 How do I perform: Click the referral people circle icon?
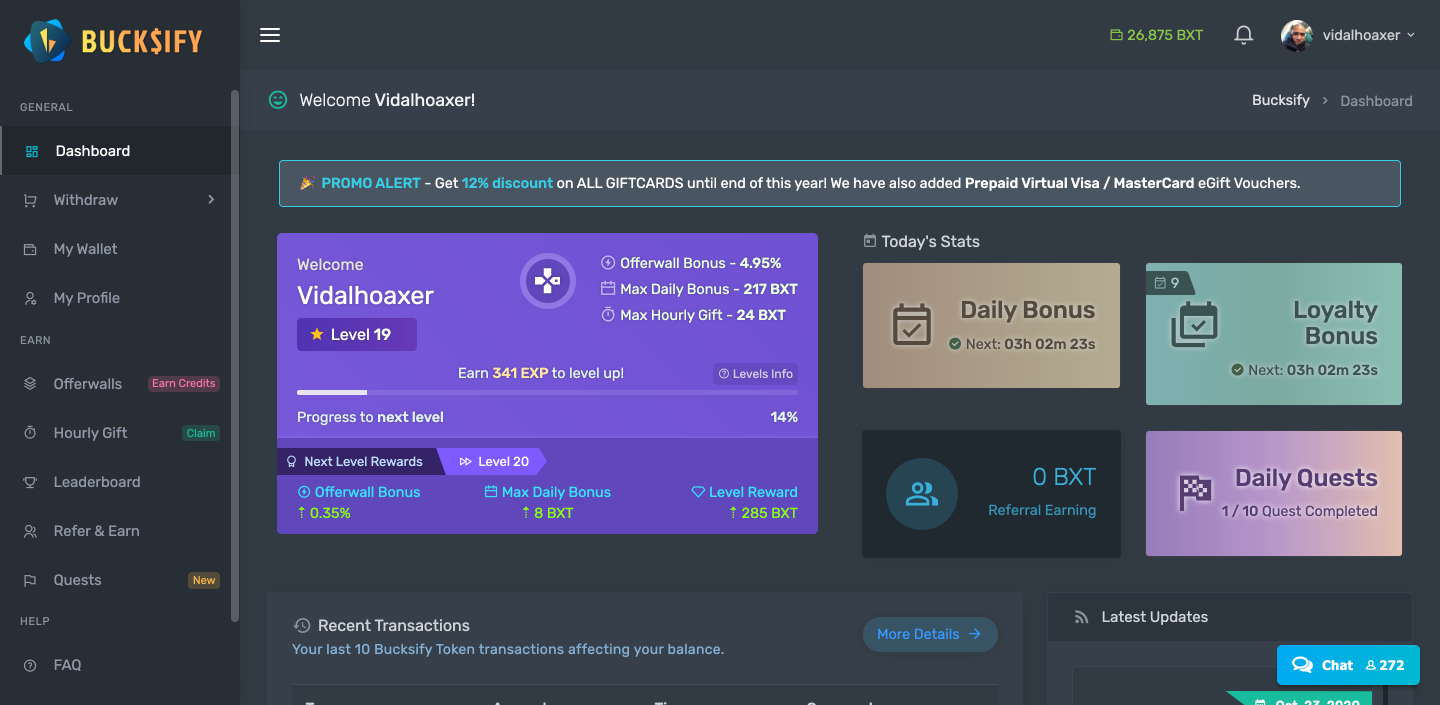[922, 494]
